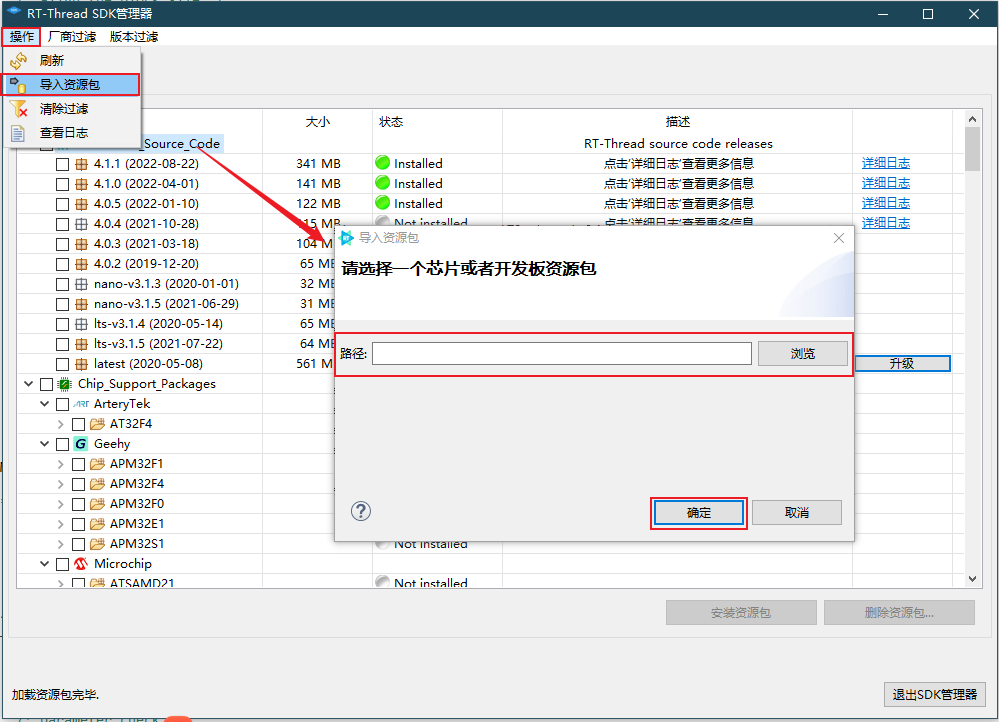This screenshot has height=722, width=999.
Task: Check the latest (2020-05-08) checkbox
Action: coord(62,365)
